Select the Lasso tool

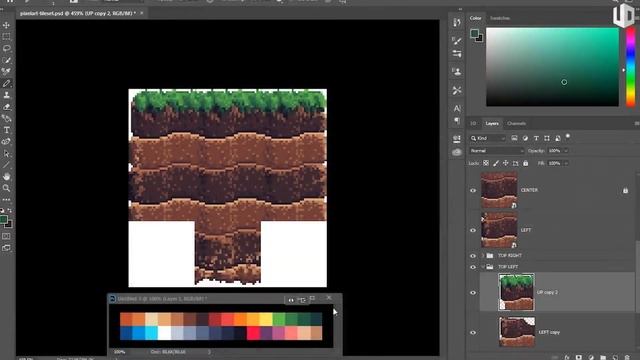point(7,49)
